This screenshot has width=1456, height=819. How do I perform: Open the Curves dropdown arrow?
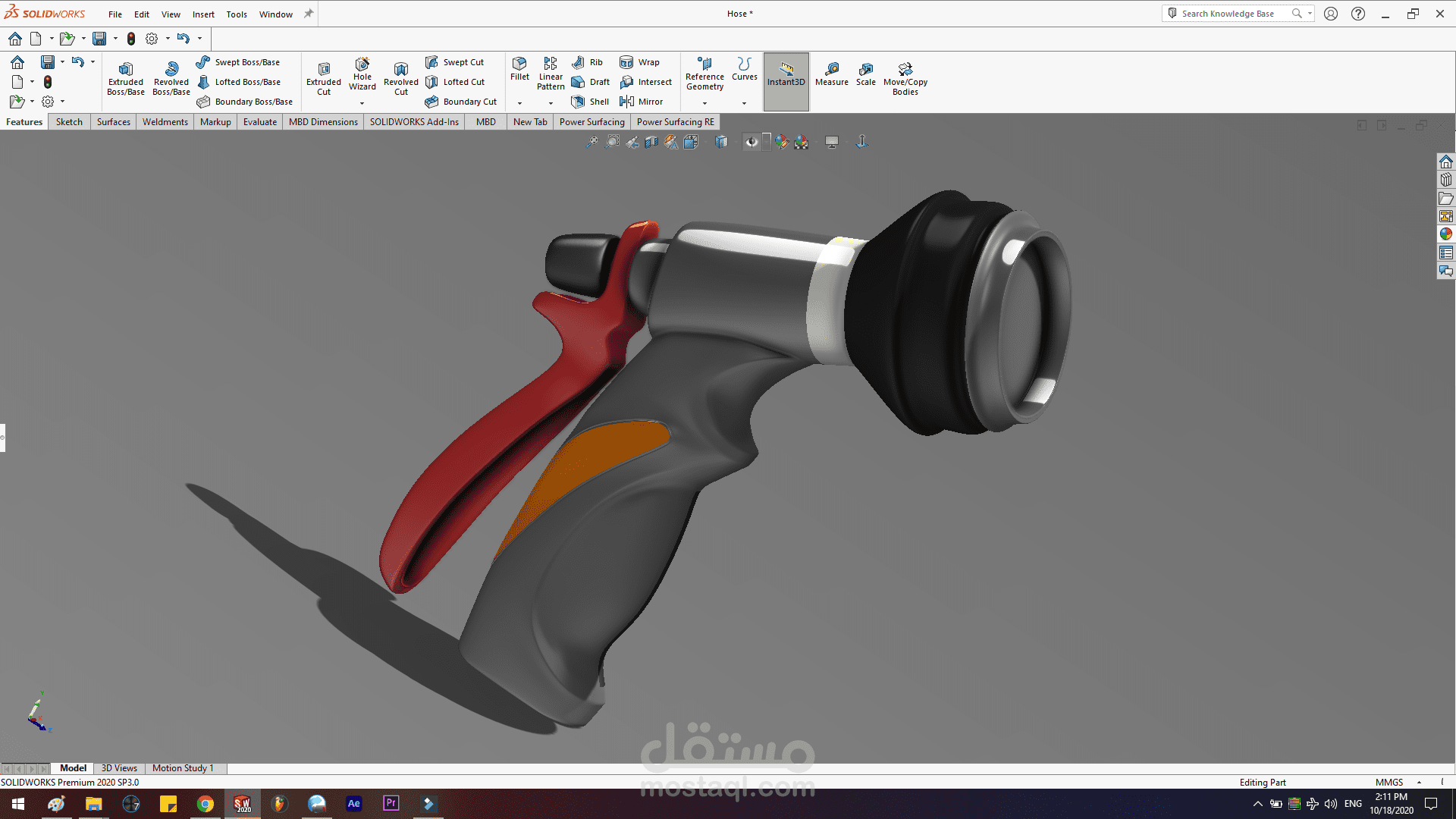[x=744, y=103]
